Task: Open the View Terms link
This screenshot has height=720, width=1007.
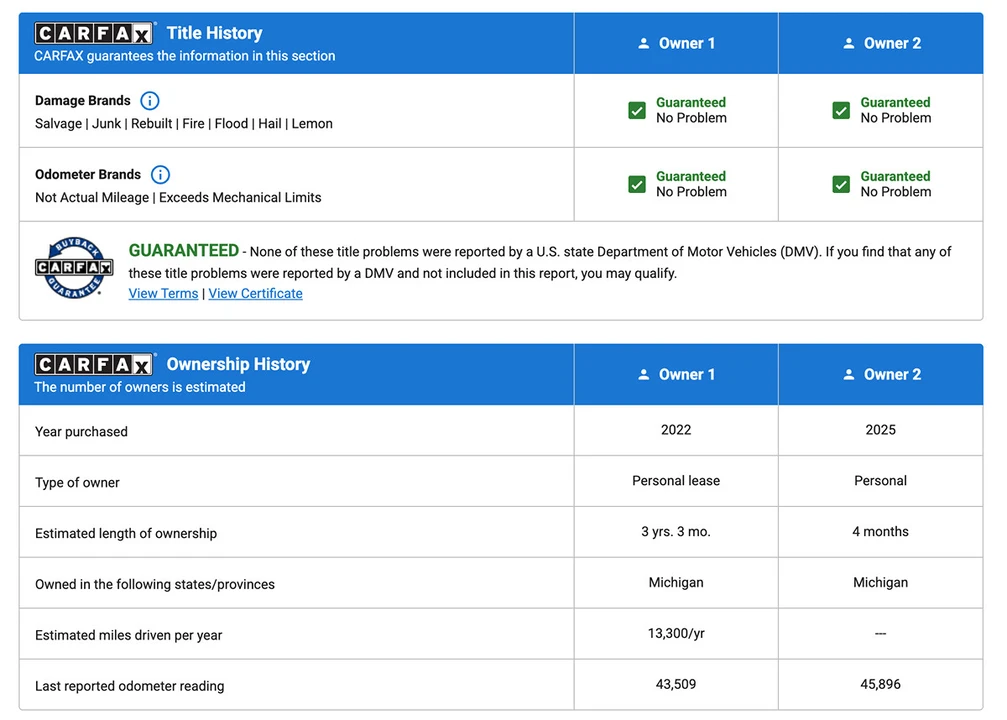Action: [163, 294]
